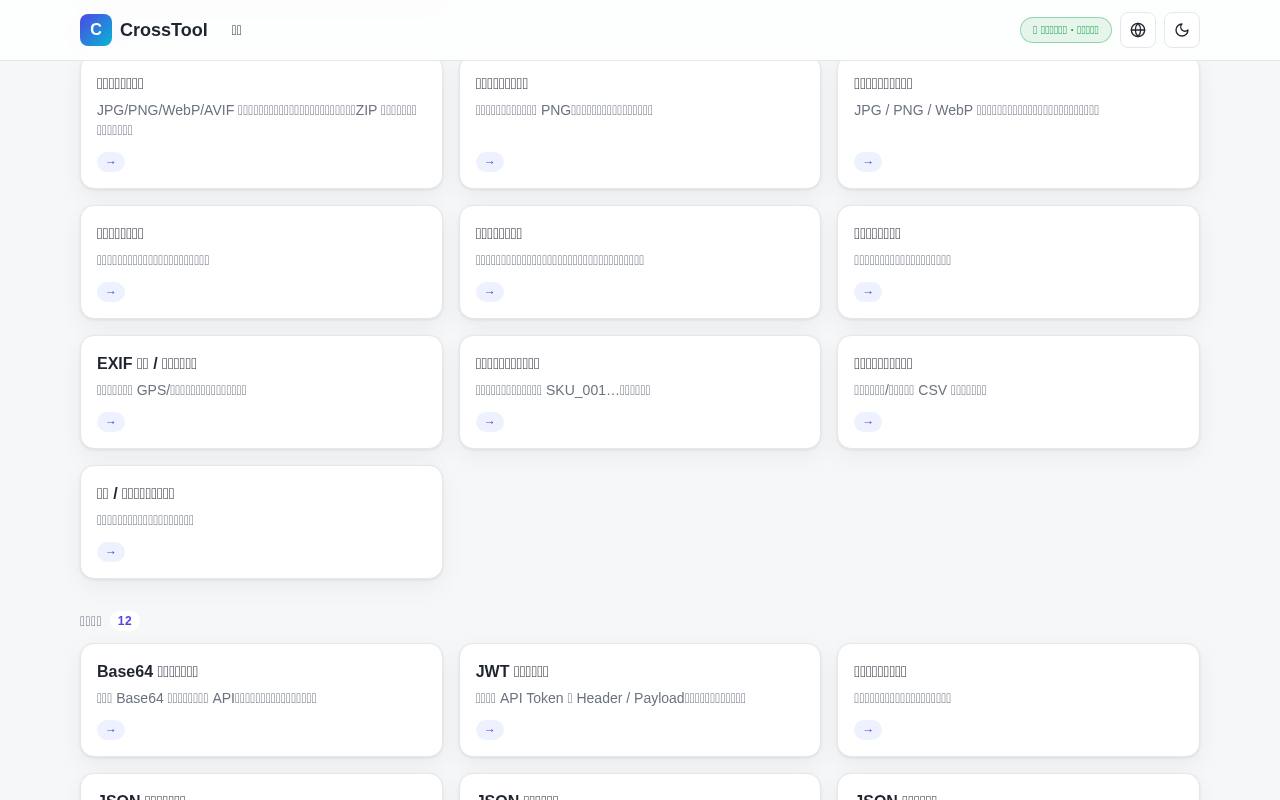1280x800 pixels.
Task: Toggle dark mode with moon icon
Action: (1182, 30)
